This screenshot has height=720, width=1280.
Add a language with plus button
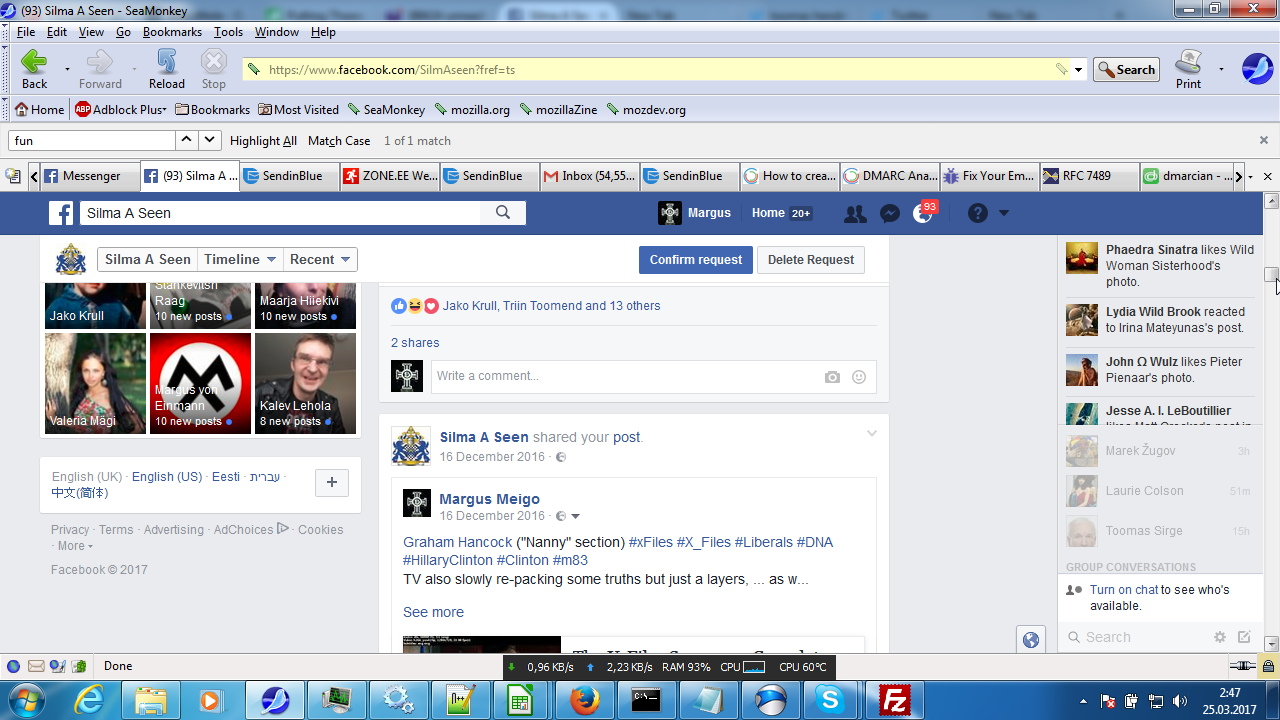[x=332, y=483]
